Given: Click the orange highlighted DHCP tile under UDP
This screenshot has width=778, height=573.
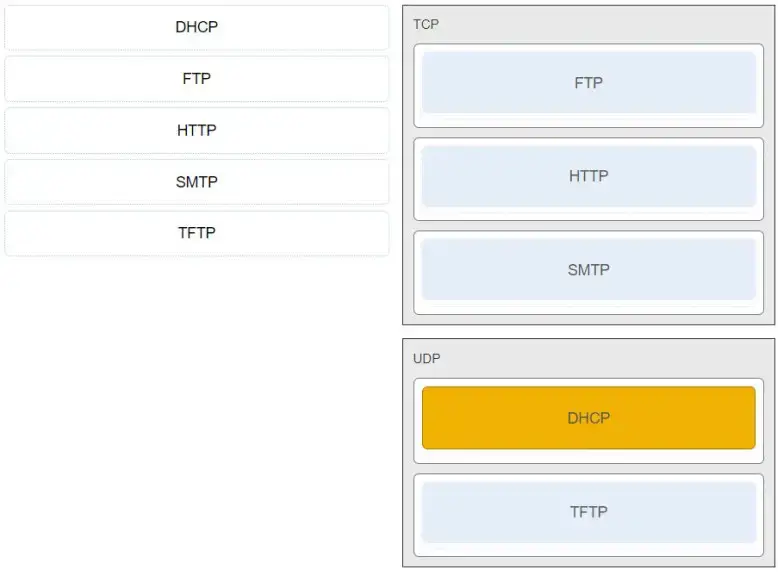Looking at the screenshot, I should pyautogui.click(x=588, y=418).
